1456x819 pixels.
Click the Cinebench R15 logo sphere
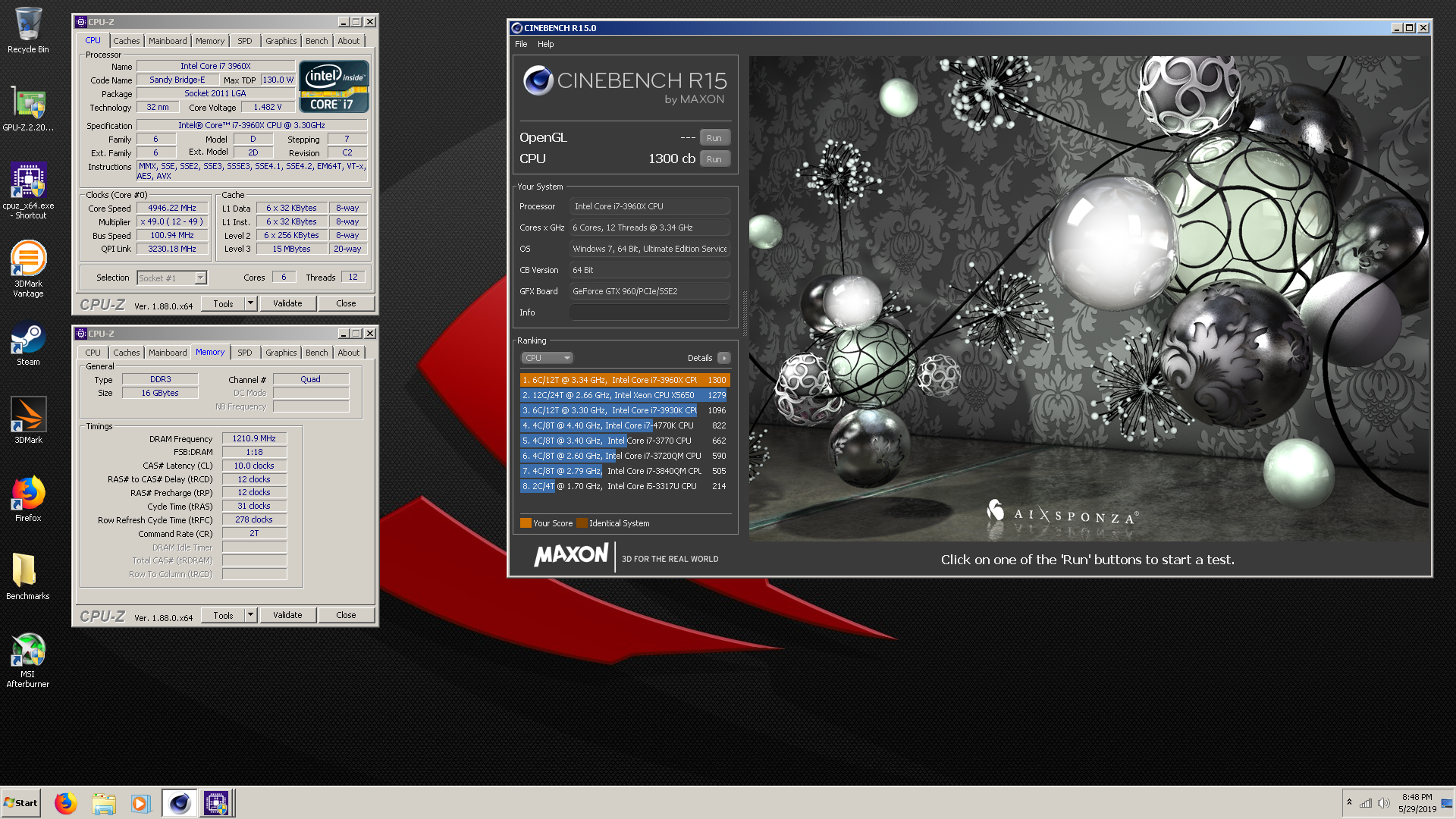point(538,80)
